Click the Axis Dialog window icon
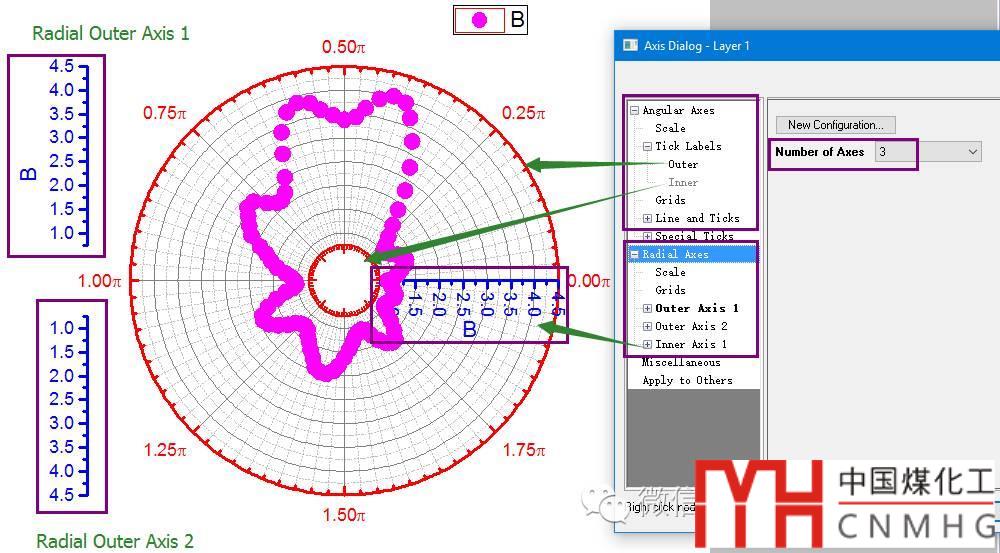The image size is (1000, 553). (x=630, y=45)
